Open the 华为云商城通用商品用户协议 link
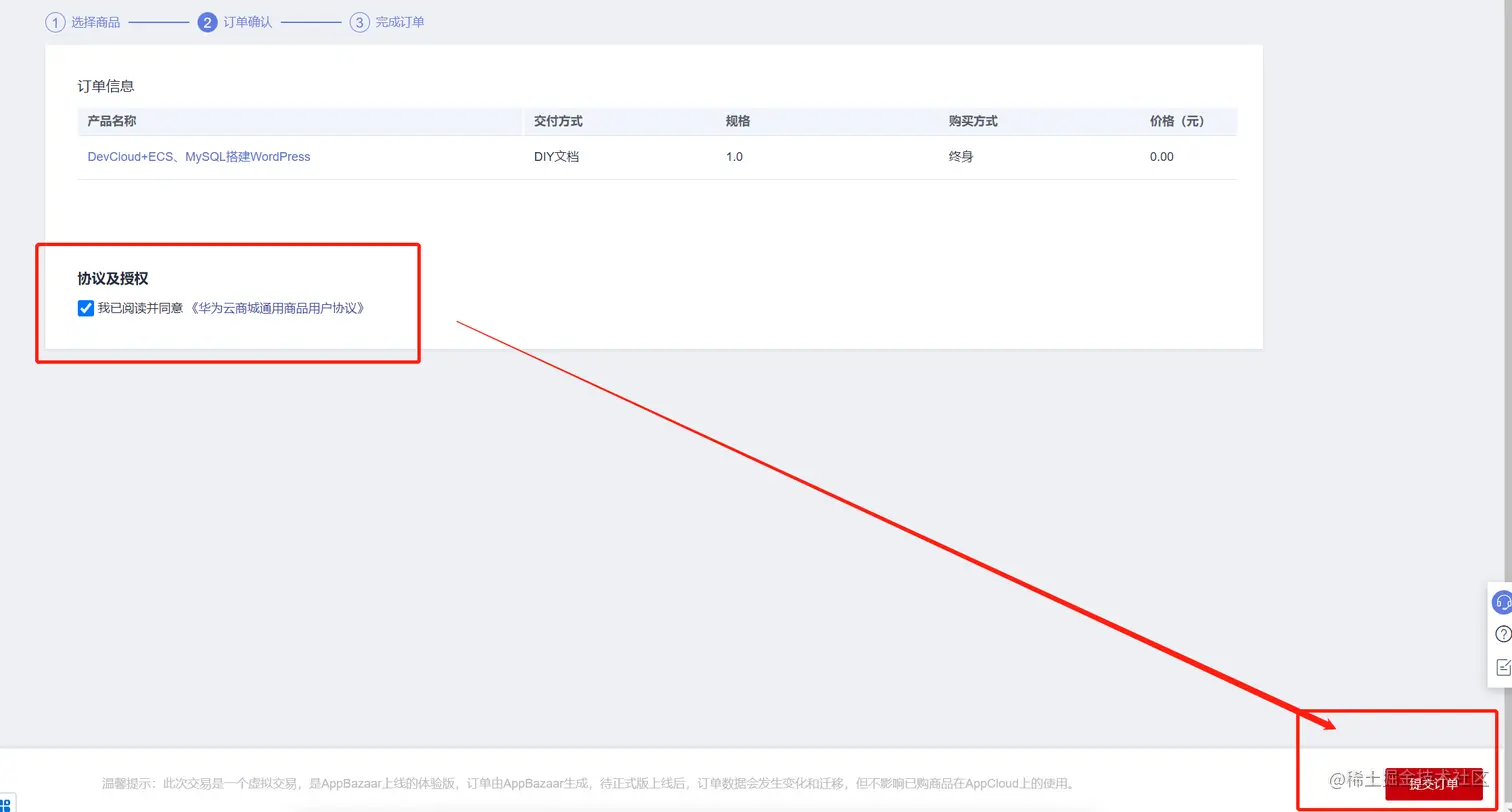 [x=277, y=308]
